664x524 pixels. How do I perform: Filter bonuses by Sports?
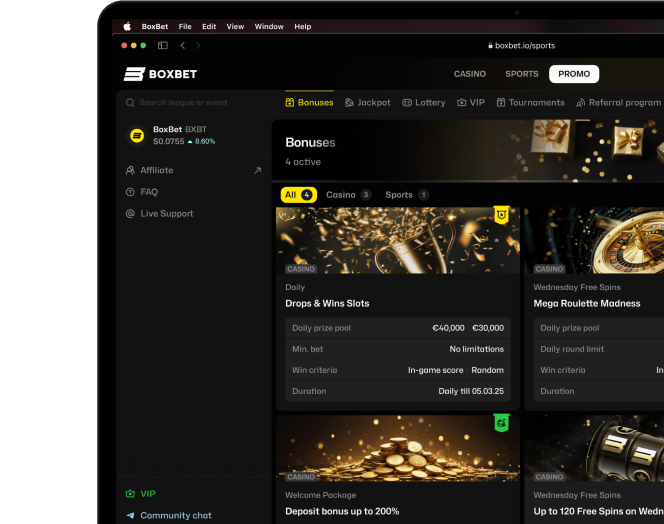coord(407,195)
